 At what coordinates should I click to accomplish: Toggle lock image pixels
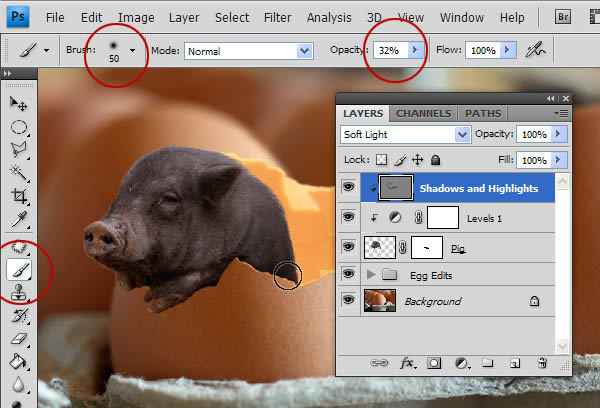coord(400,160)
